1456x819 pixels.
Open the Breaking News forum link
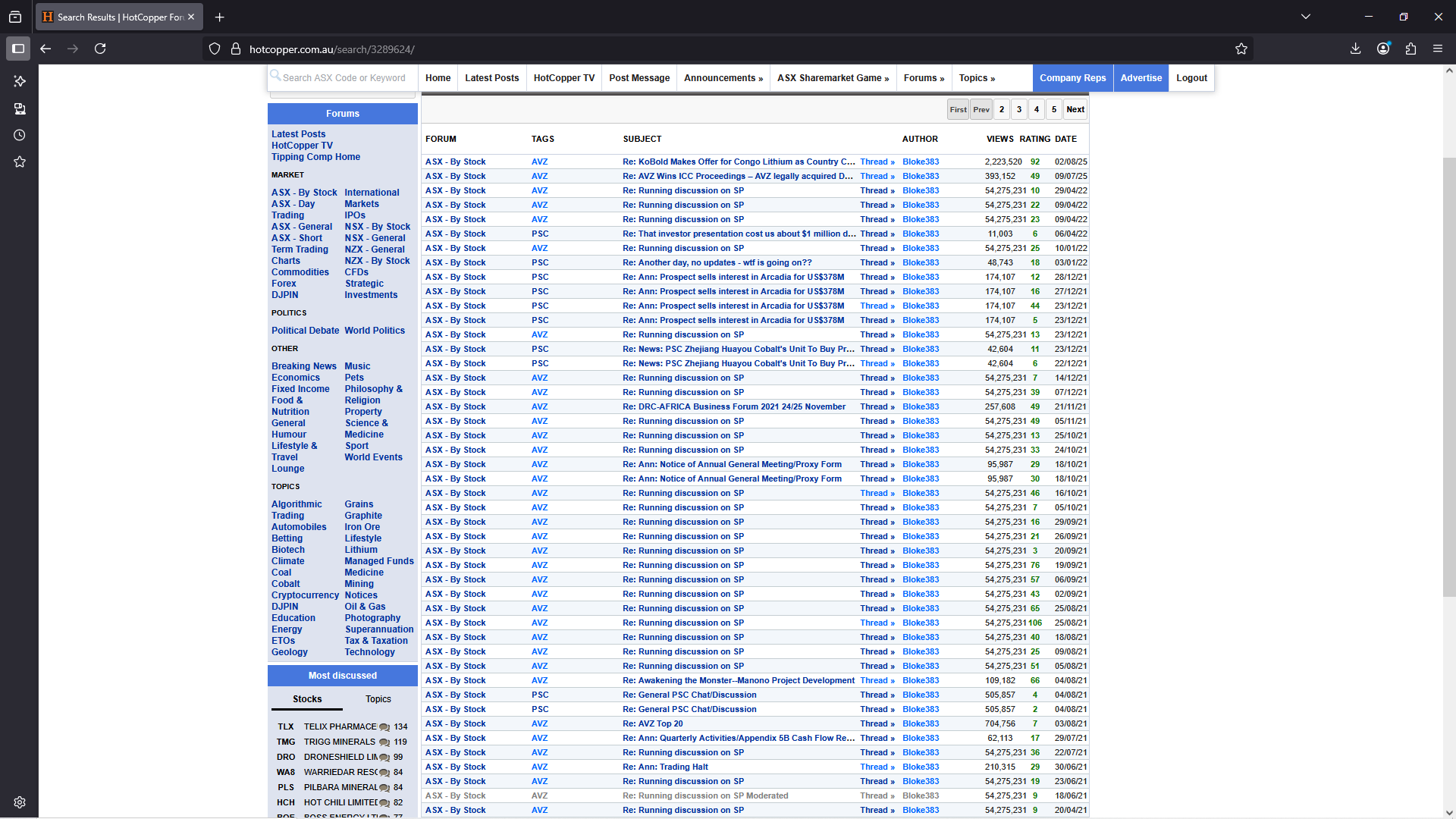(x=303, y=366)
